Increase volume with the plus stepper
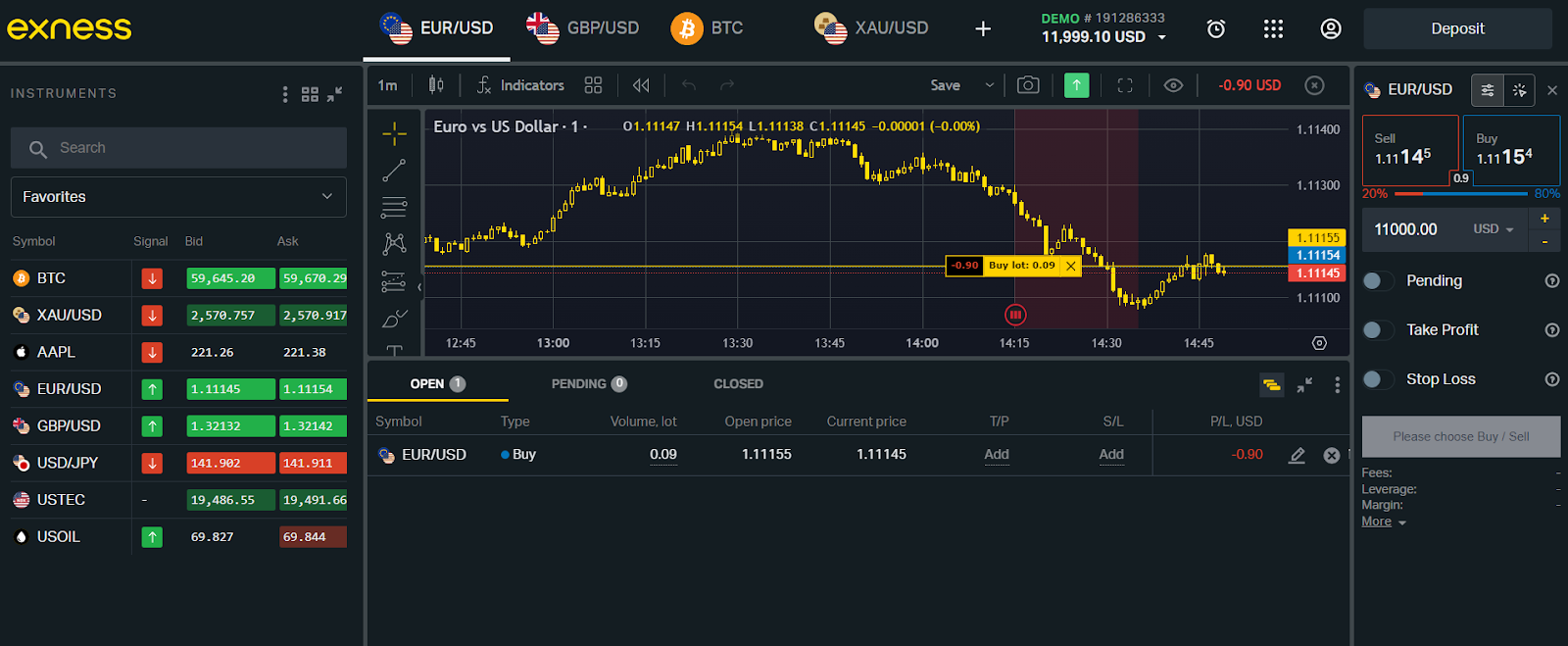Screen dimensions: 1568x646 (x=1544, y=219)
